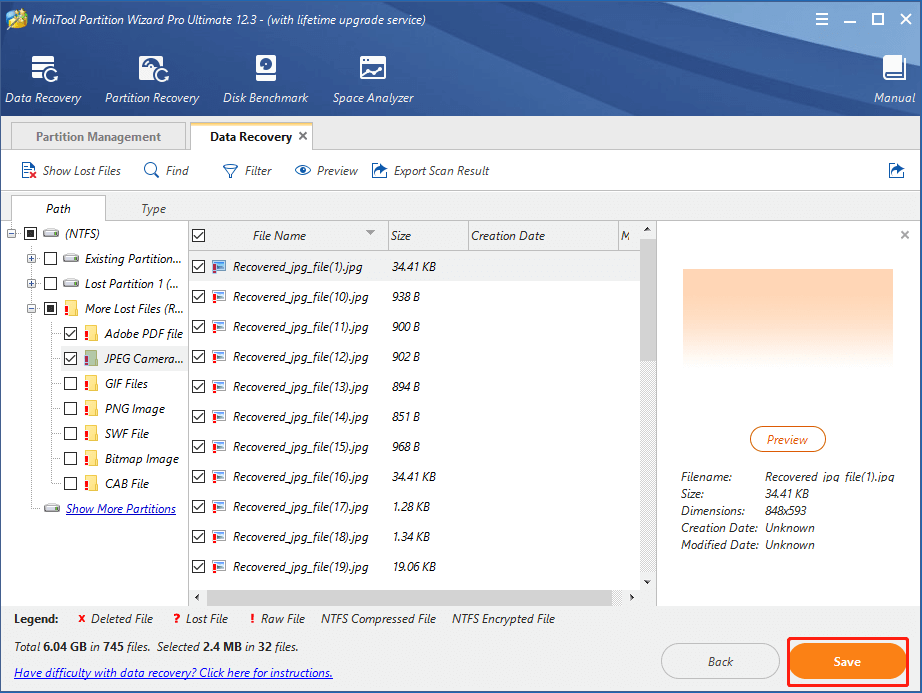The height and width of the screenshot is (693, 922).
Task: Click the horizontal scroll left arrow
Action: point(197,597)
